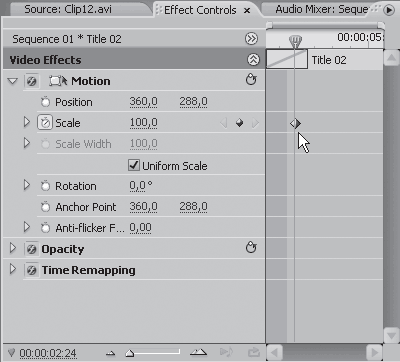Expand the Opacity effect

[x=13, y=248]
